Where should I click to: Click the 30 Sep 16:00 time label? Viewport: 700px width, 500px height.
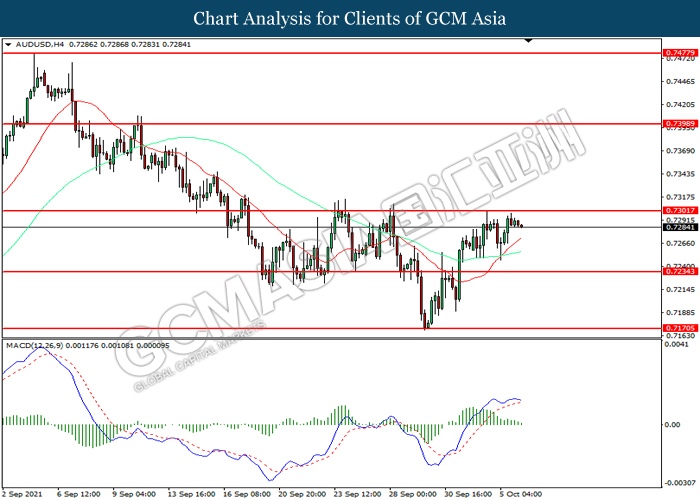(468, 494)
